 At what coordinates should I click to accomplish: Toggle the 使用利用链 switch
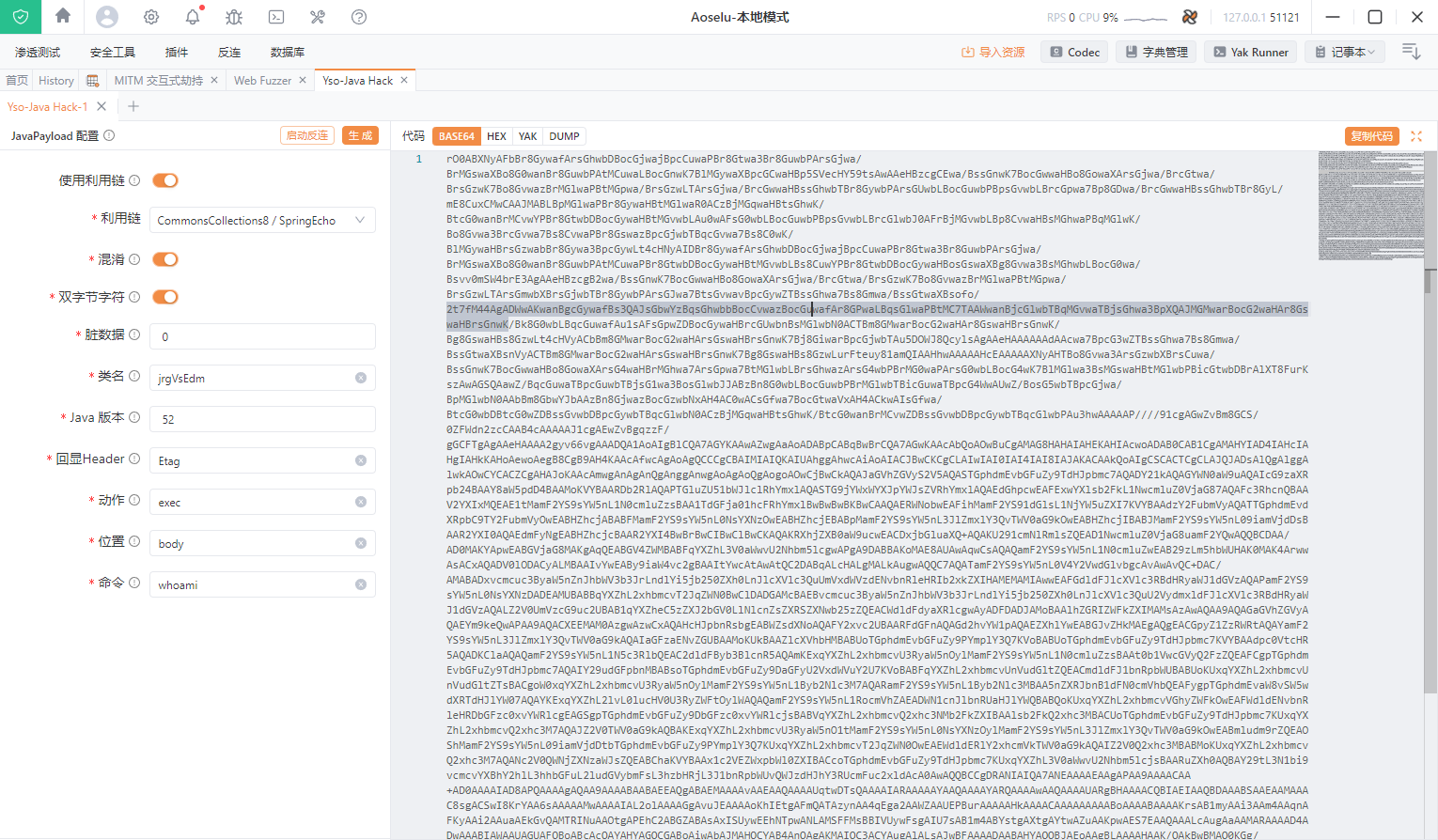(x=165, y=180)
